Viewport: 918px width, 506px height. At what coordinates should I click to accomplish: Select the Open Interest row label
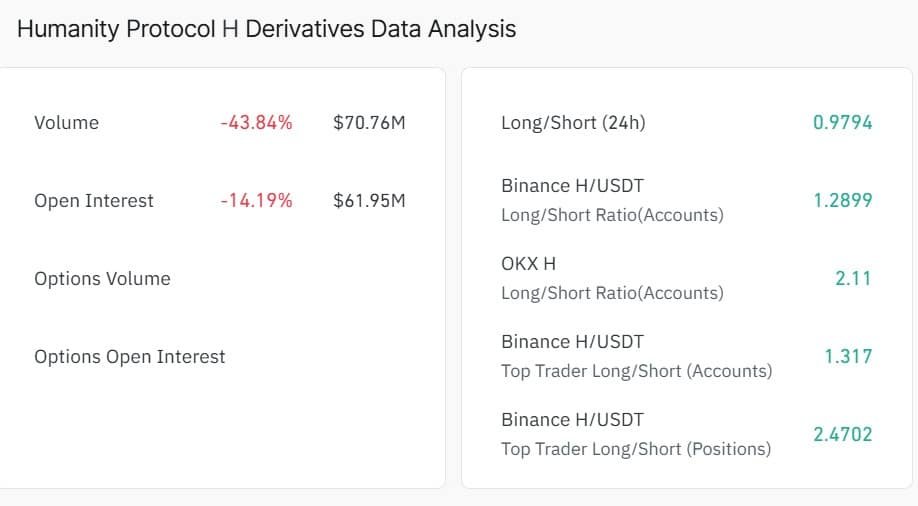click(94, 201)
